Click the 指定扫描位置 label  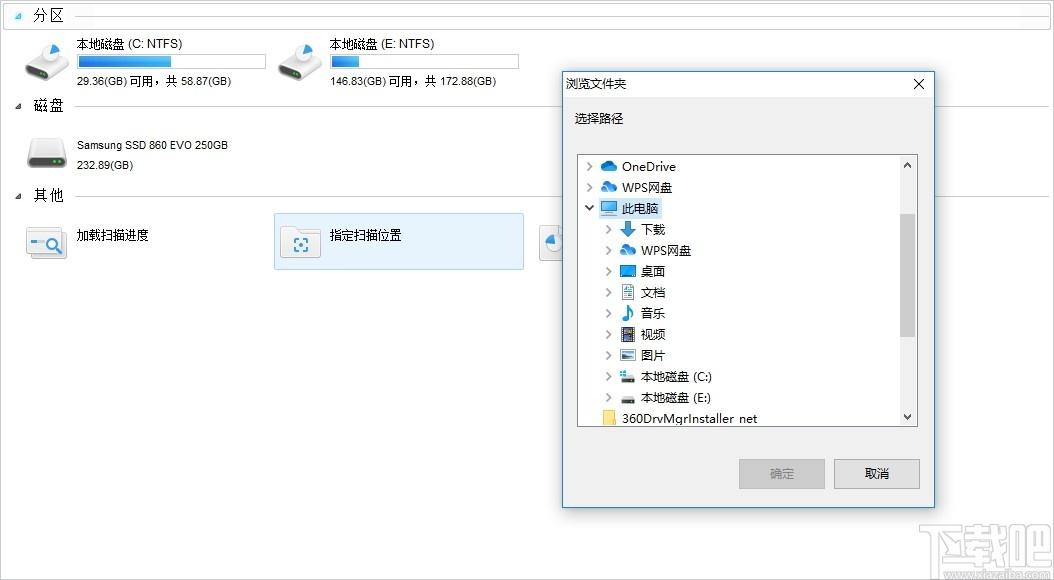(x=366, y=235)
